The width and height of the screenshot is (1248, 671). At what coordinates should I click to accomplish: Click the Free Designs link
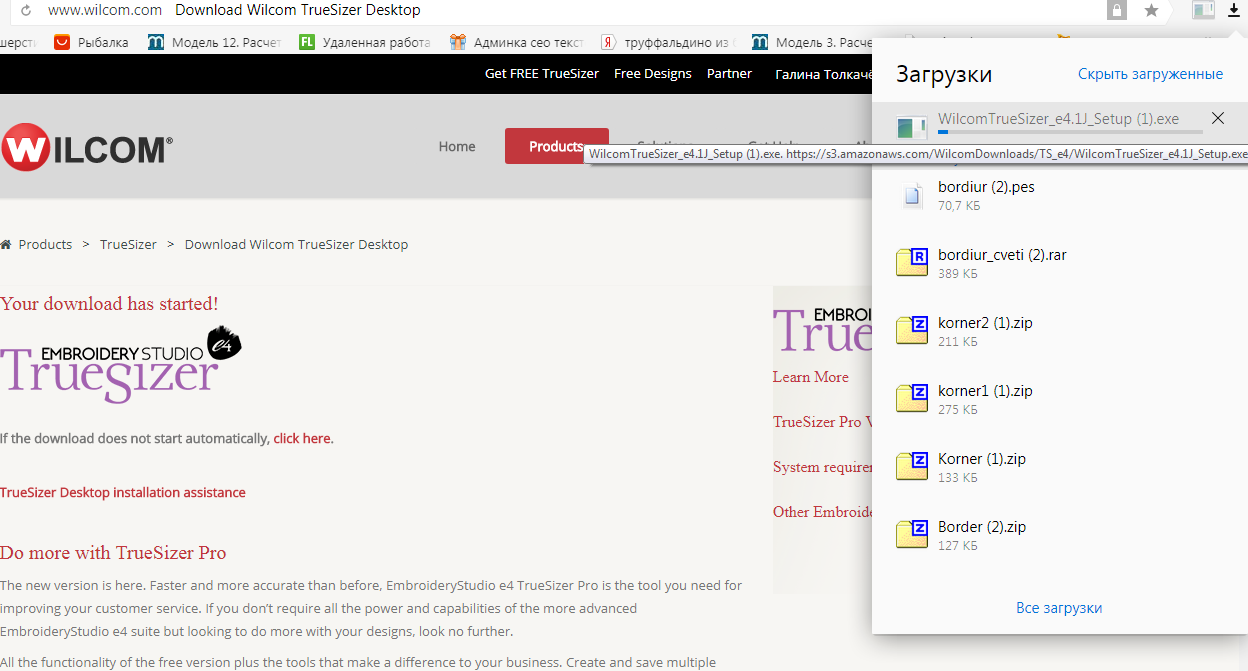652,74
